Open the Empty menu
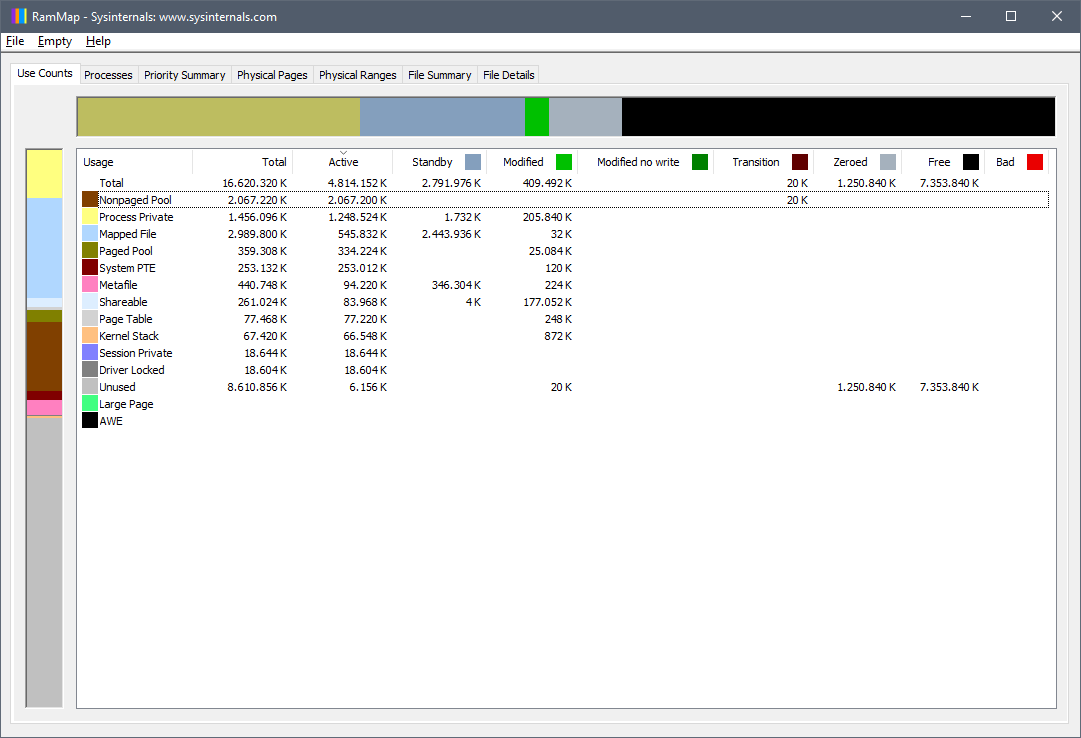Image resolution: width=1081 pixels, height=738 pixels. click(x=54, y=41)
